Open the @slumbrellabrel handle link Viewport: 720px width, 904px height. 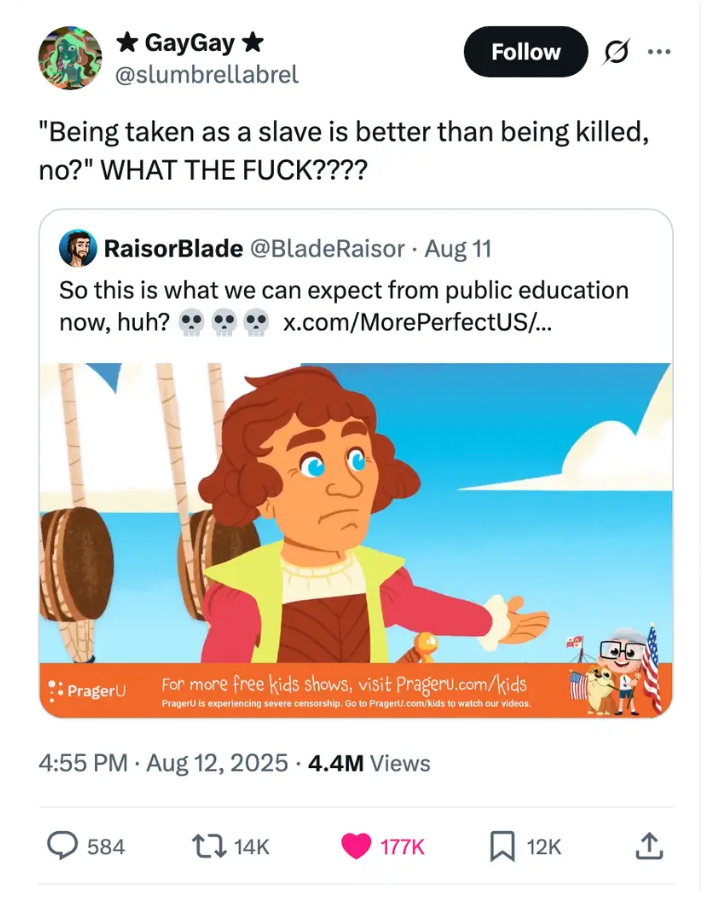click(207, 75)
